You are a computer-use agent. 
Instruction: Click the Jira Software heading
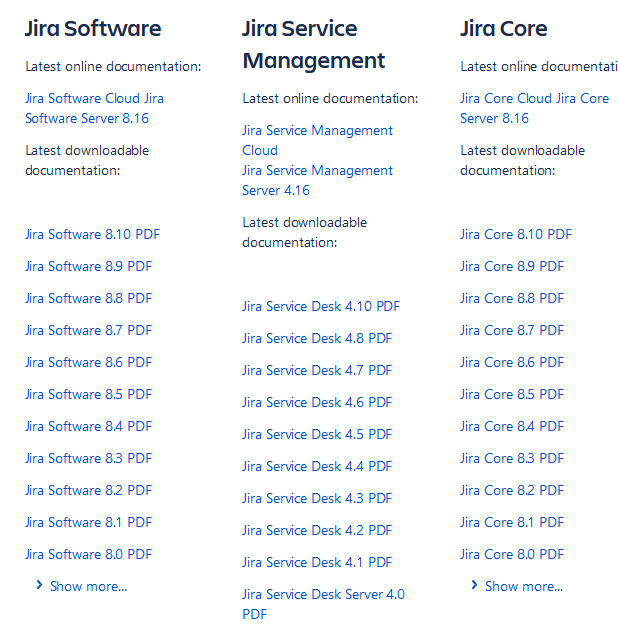93,29
